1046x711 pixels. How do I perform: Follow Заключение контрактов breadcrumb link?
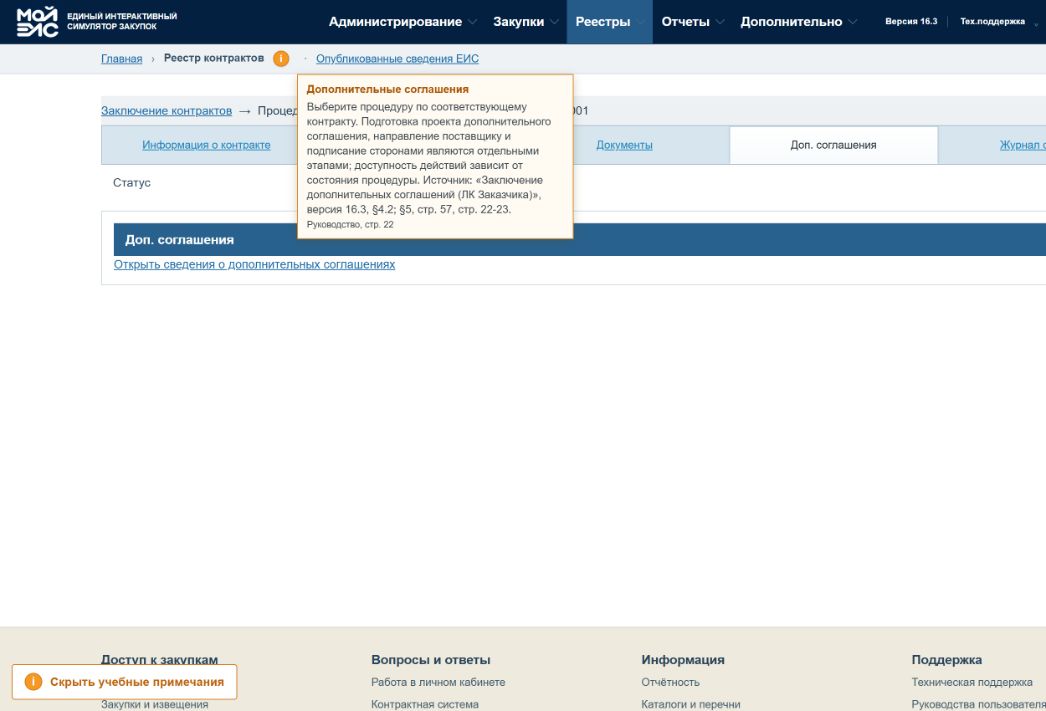pyautogui.click(x=166, y=111)
